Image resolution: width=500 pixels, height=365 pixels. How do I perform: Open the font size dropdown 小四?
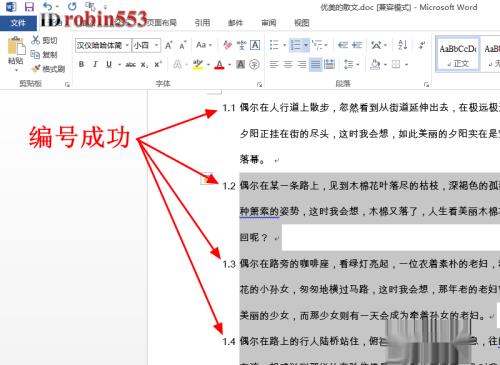pyautogui.click(x=146, y=45)
